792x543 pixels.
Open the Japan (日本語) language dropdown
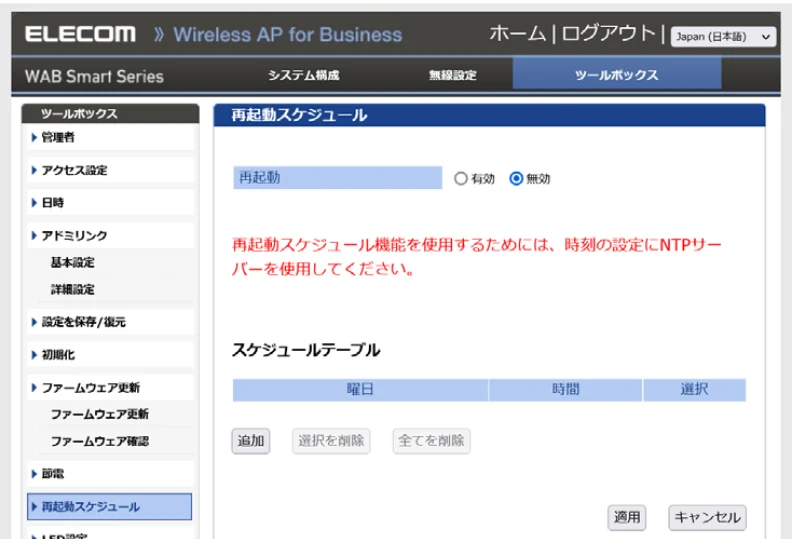click(723, 37)
